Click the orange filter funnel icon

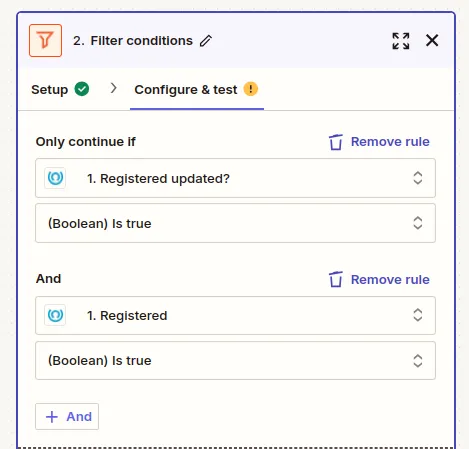click(45, 41)
